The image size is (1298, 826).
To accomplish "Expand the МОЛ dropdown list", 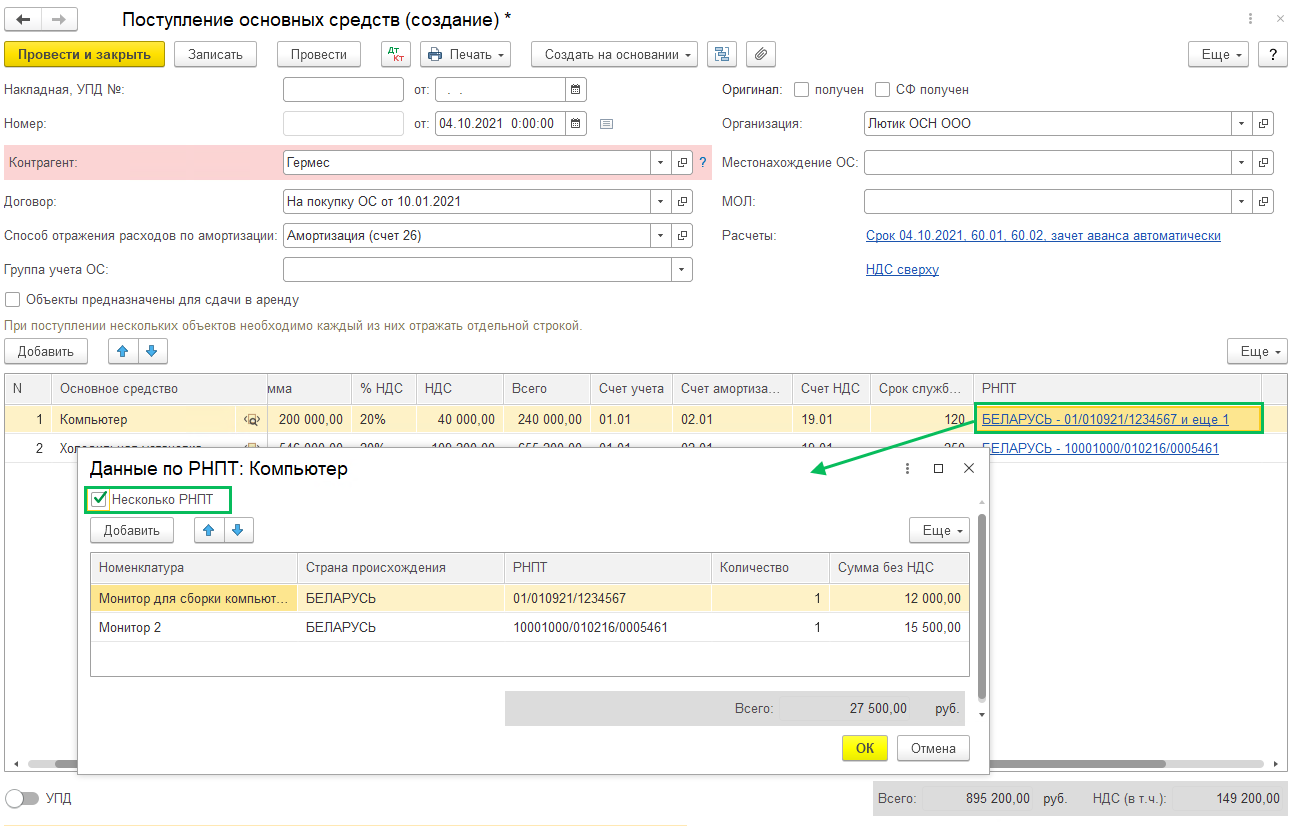I will tap(1241, 201).
